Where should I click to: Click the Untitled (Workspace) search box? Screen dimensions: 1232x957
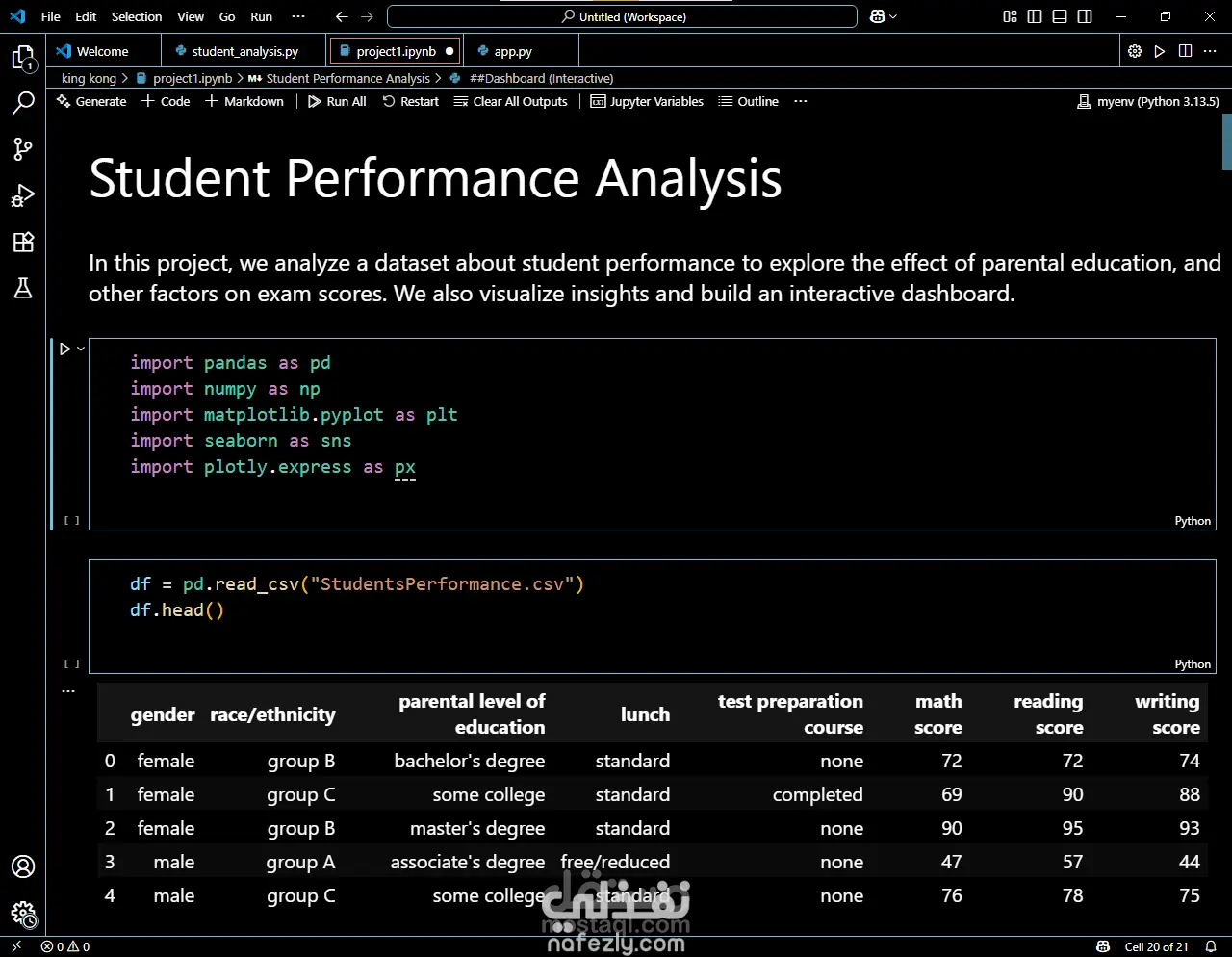point(622,16)
